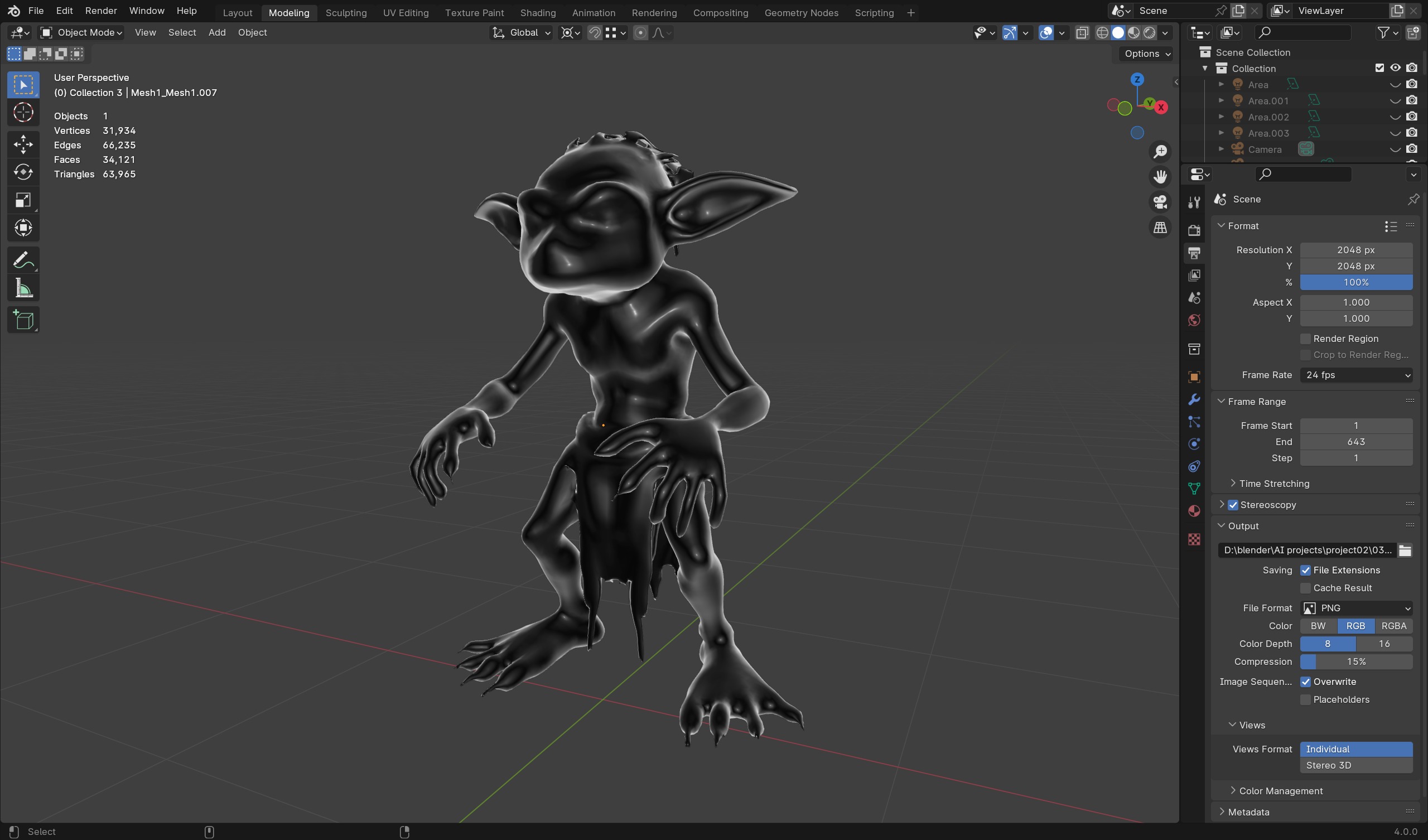
Task: Select the Annotate pencil tool
Action: 23,260
